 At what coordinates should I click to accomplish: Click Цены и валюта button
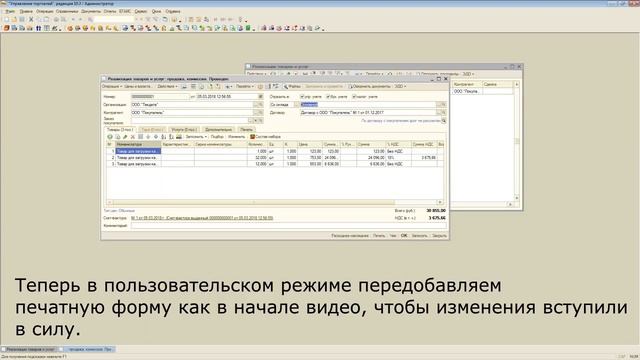point(138,87)
